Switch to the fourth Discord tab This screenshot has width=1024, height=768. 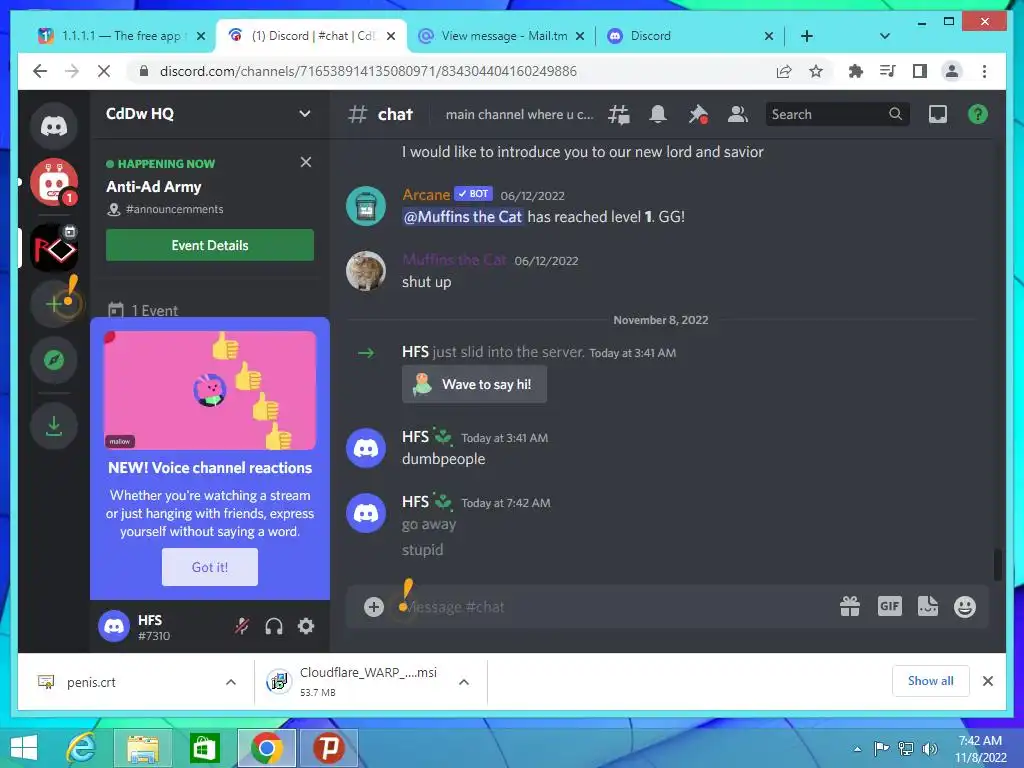click(x=690, y=36)
